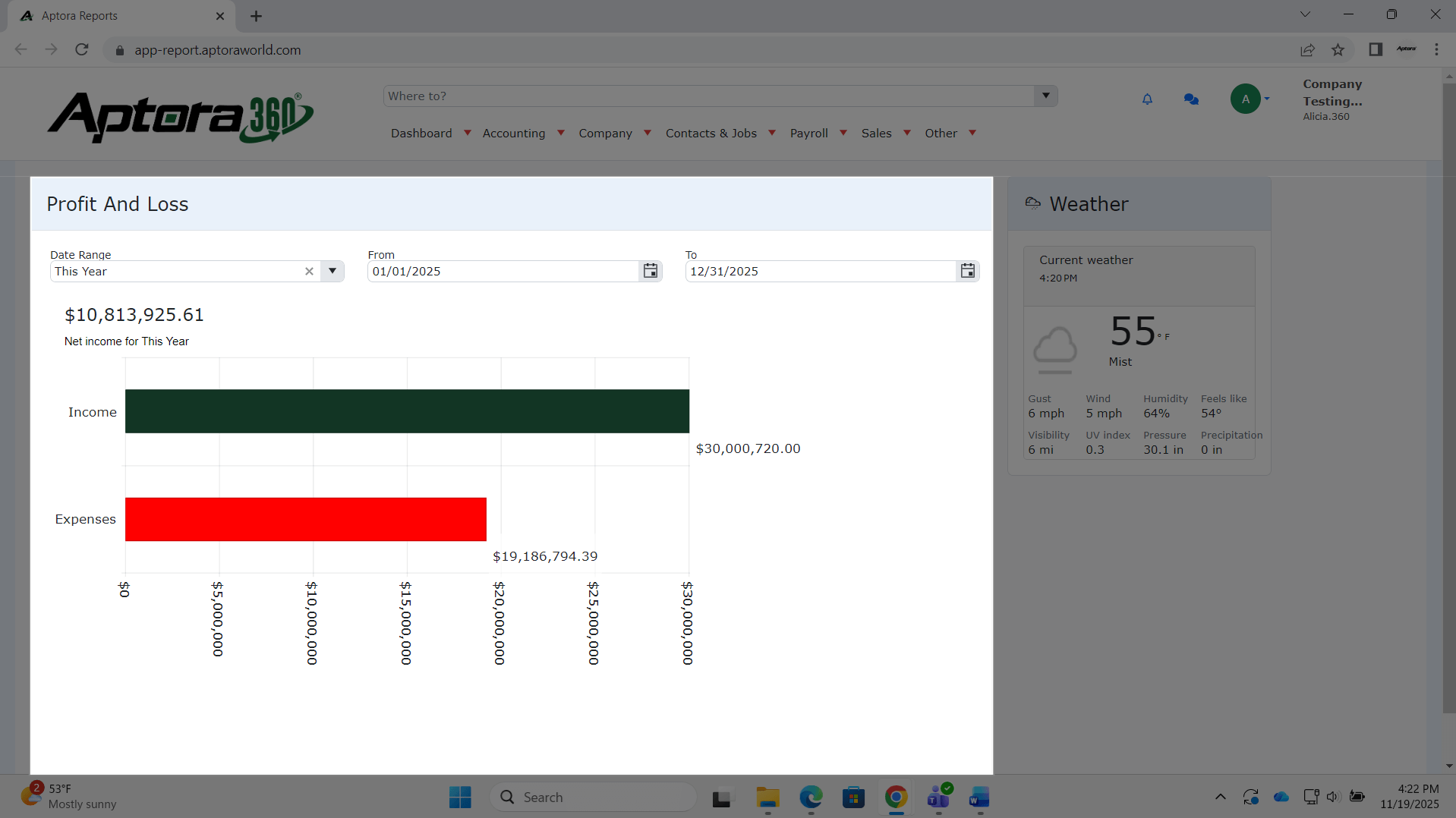Open the To date calendar picker
The height and width of the screenshot is (818, 1456).
tap(967, 271)
